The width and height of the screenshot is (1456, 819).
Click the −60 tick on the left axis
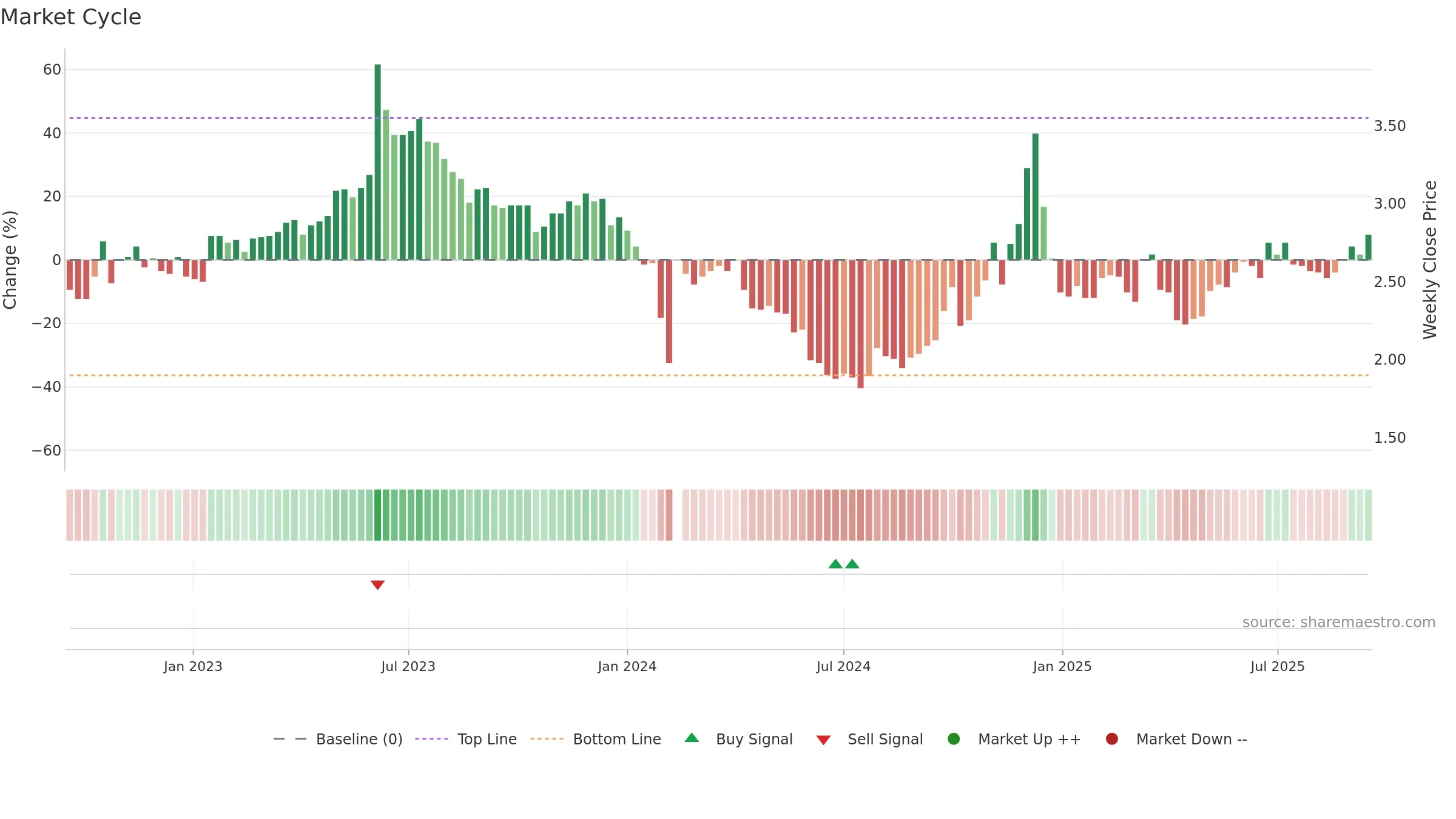click(x=47, y=451)
